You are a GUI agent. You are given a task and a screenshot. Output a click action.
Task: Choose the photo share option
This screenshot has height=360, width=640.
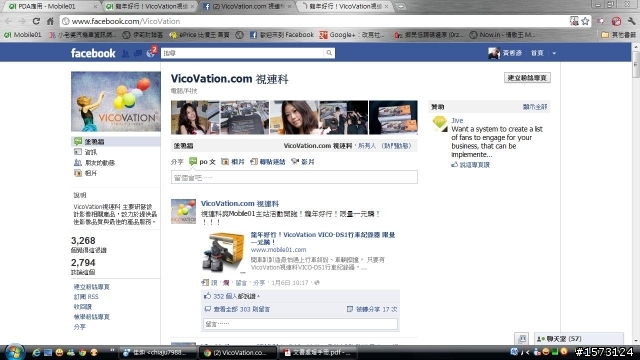click(x=233, y=162)
